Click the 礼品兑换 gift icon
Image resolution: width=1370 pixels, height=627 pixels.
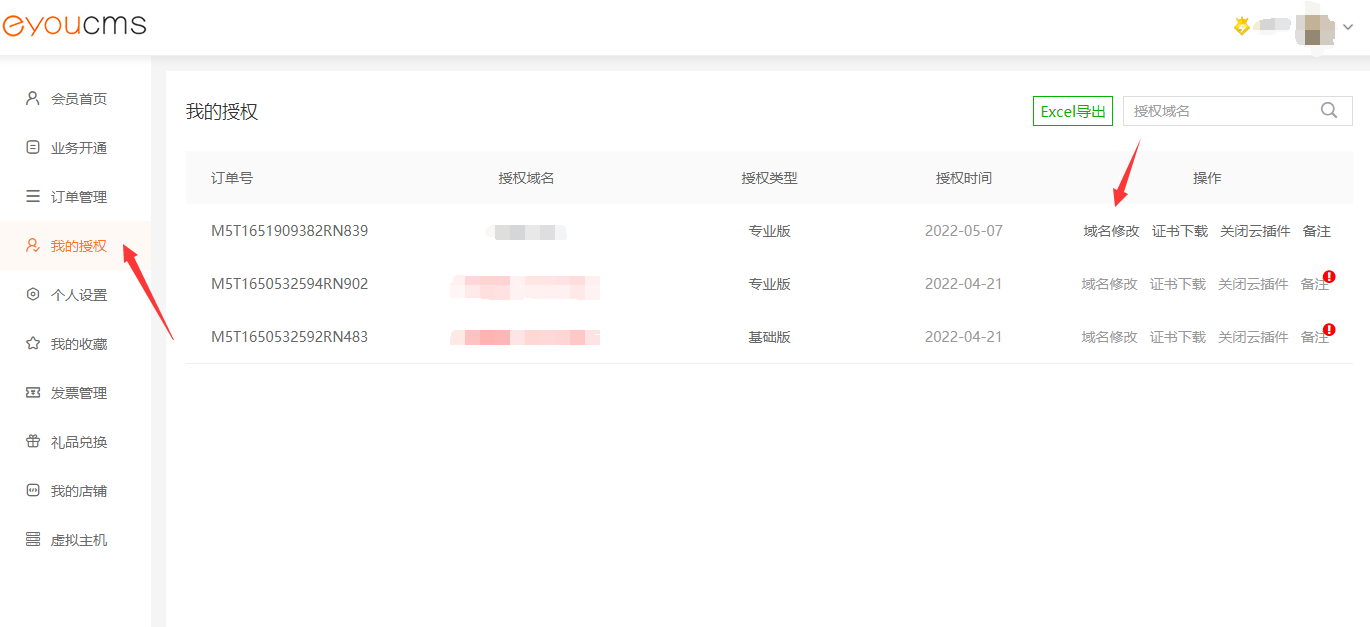coord(33,442)
